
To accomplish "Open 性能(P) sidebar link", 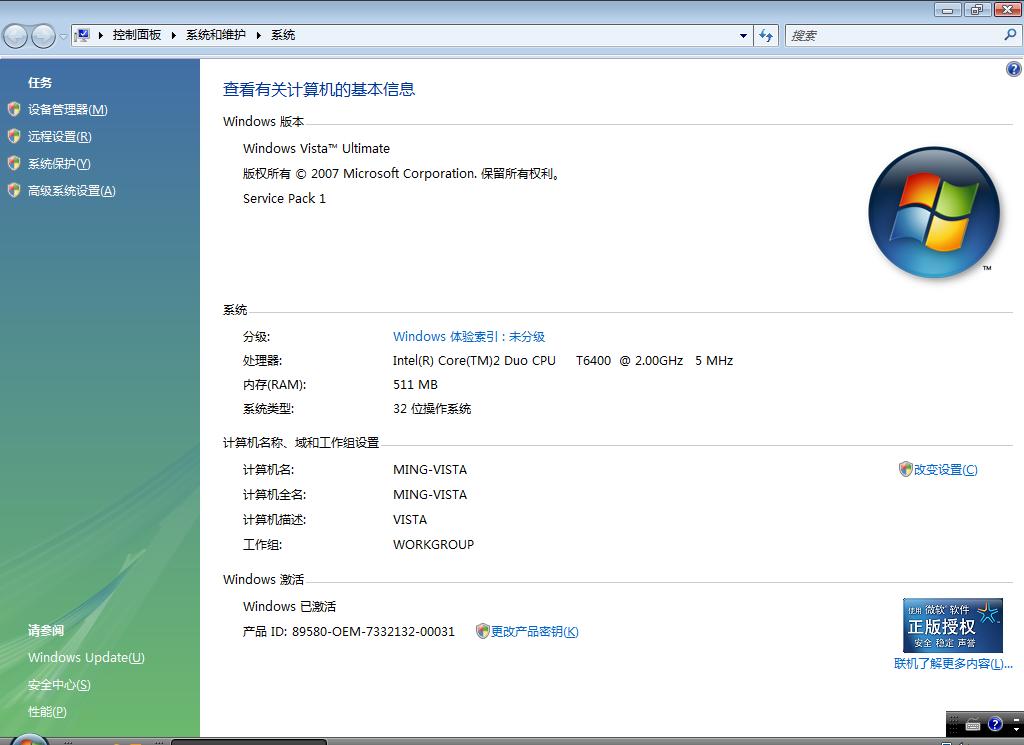I will [x=47, y=712].
